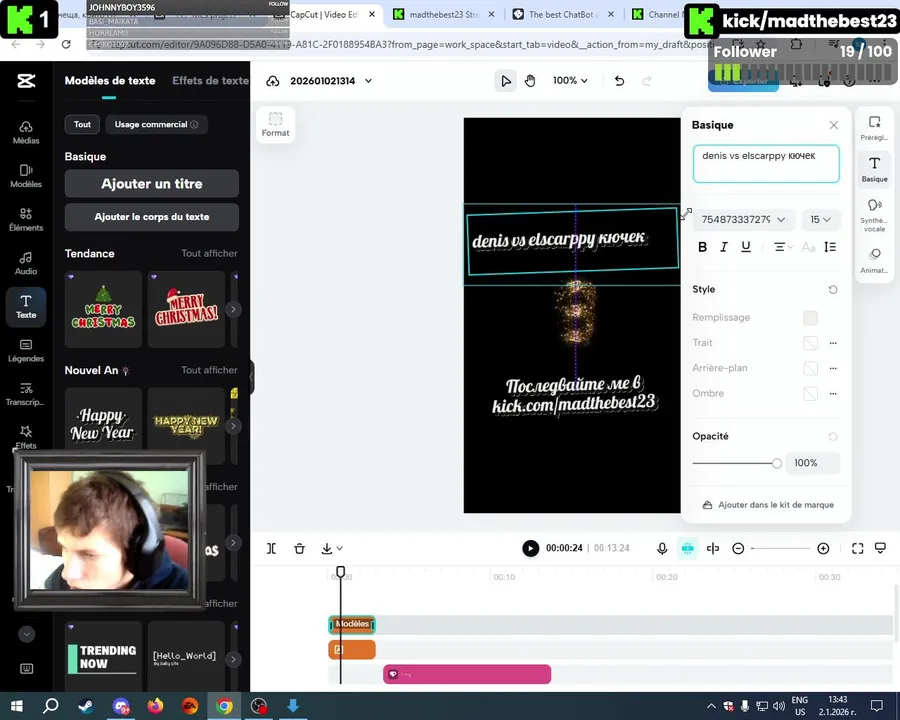
Task: Open Préréglages panel on right
Action: tap(874, 128)
